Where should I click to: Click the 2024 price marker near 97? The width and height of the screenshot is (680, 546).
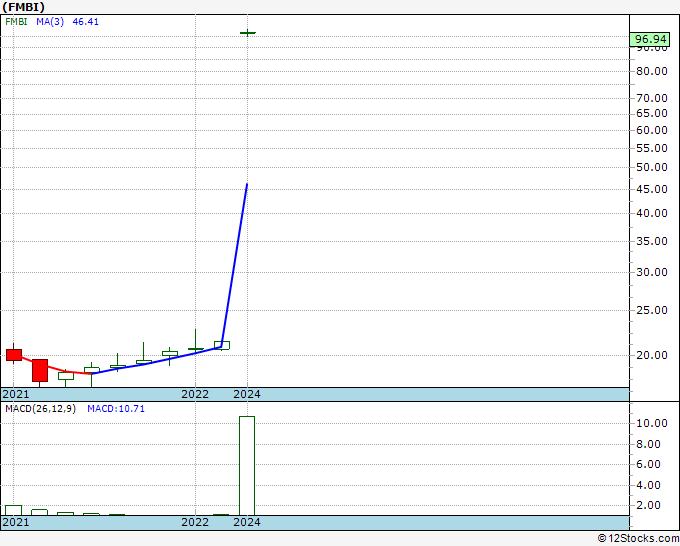click(248, 33)
